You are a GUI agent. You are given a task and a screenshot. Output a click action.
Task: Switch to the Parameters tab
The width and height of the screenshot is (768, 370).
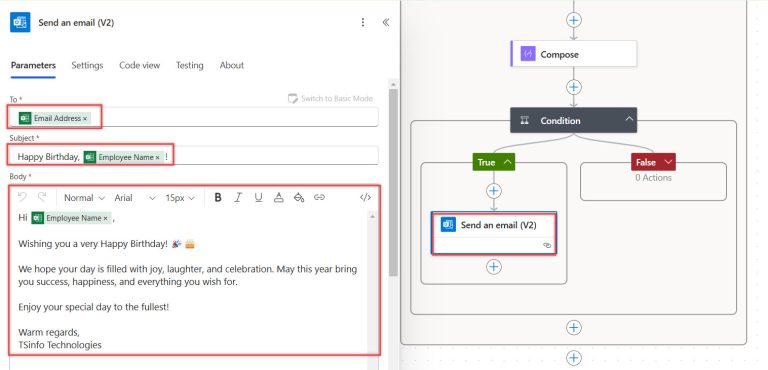click(33, 65)
